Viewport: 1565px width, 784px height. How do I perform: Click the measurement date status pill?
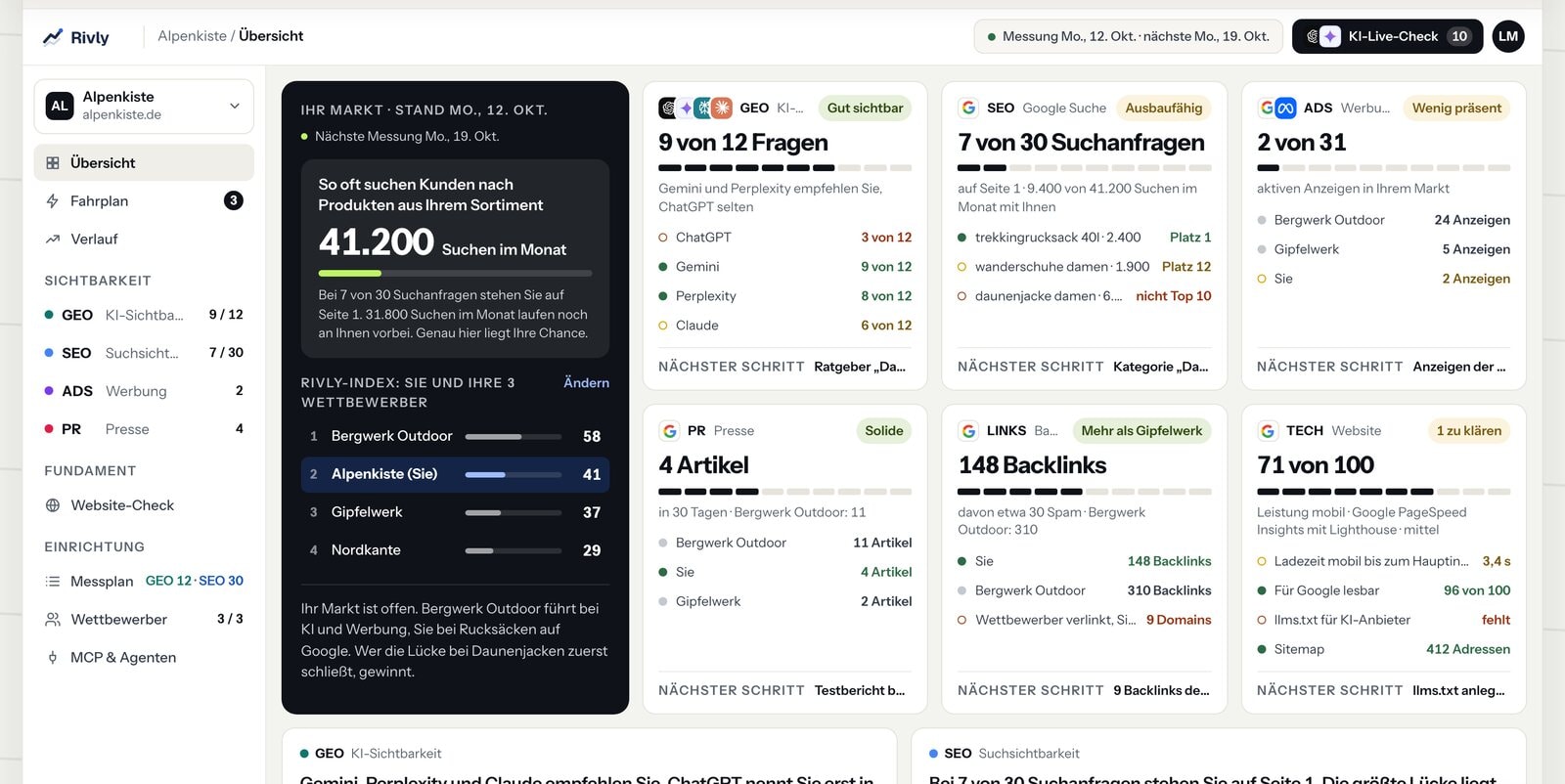click(1128, 36)
